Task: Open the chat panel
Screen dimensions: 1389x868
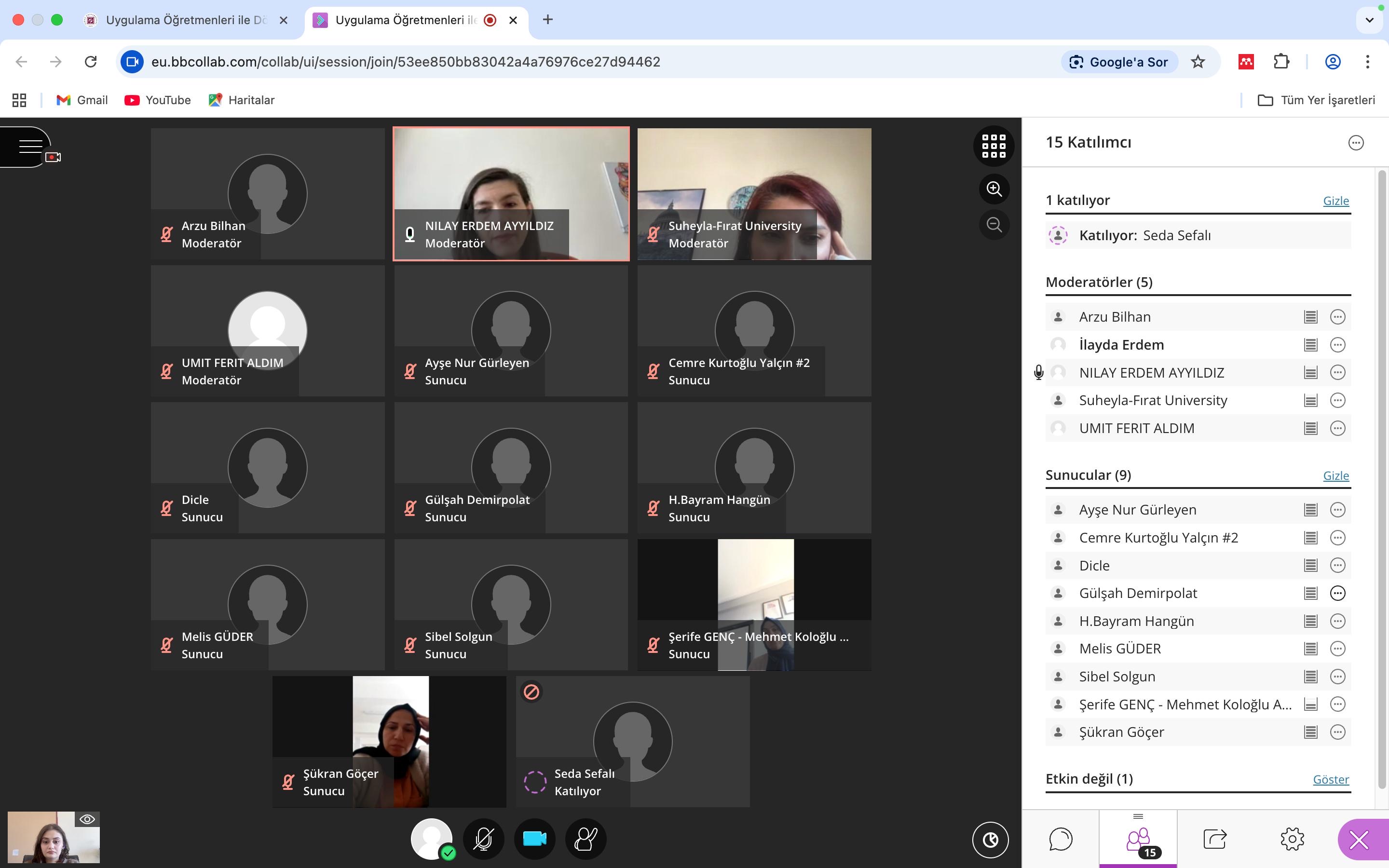Action: (x=1060, y=839)
